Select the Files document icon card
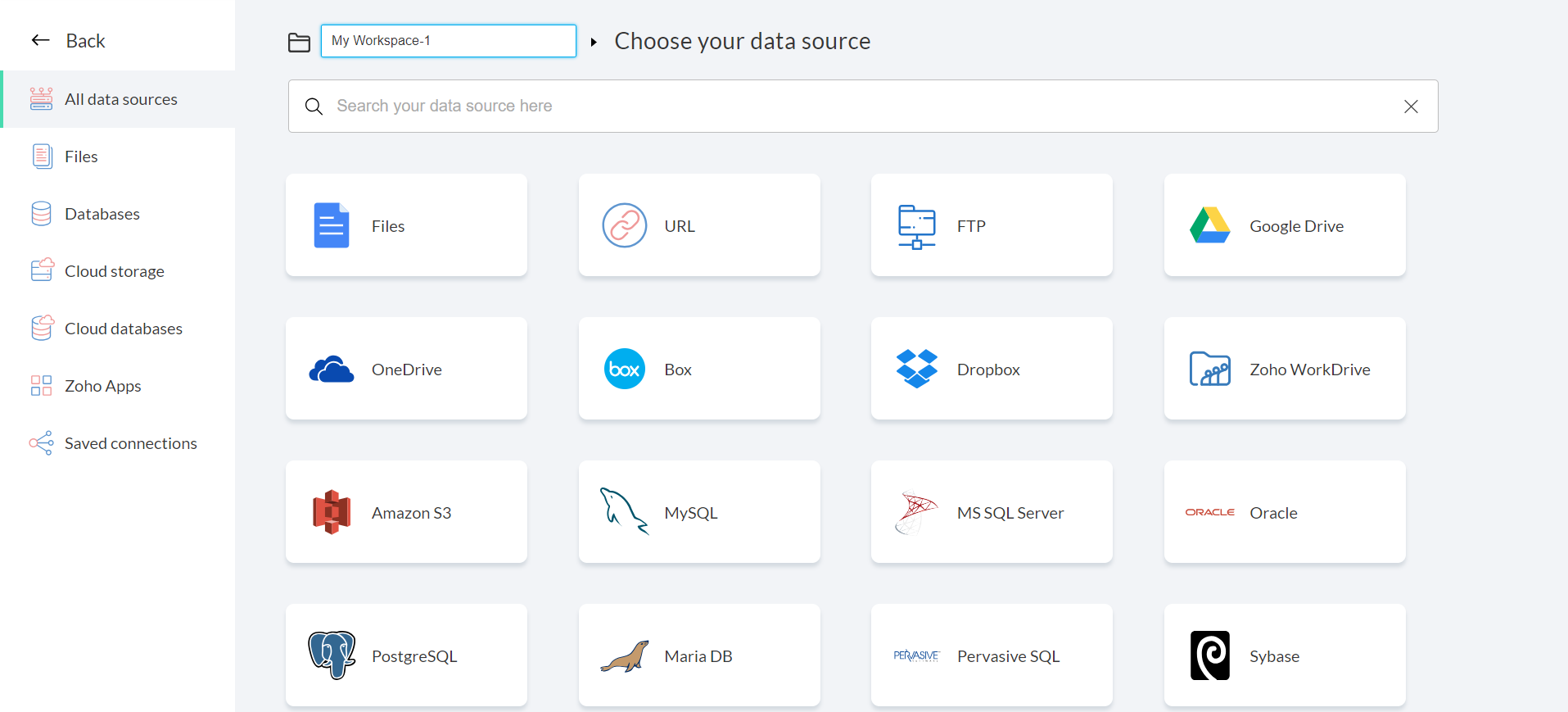Viewport: 1568px width, 712px height. click(x=332, y=225)
